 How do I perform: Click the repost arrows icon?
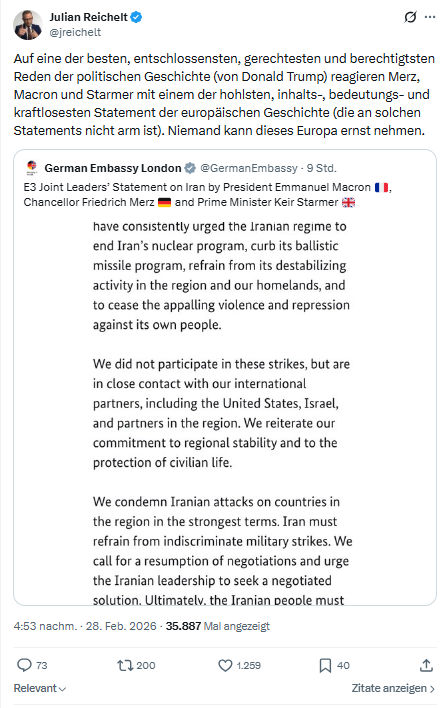point(125,665)
